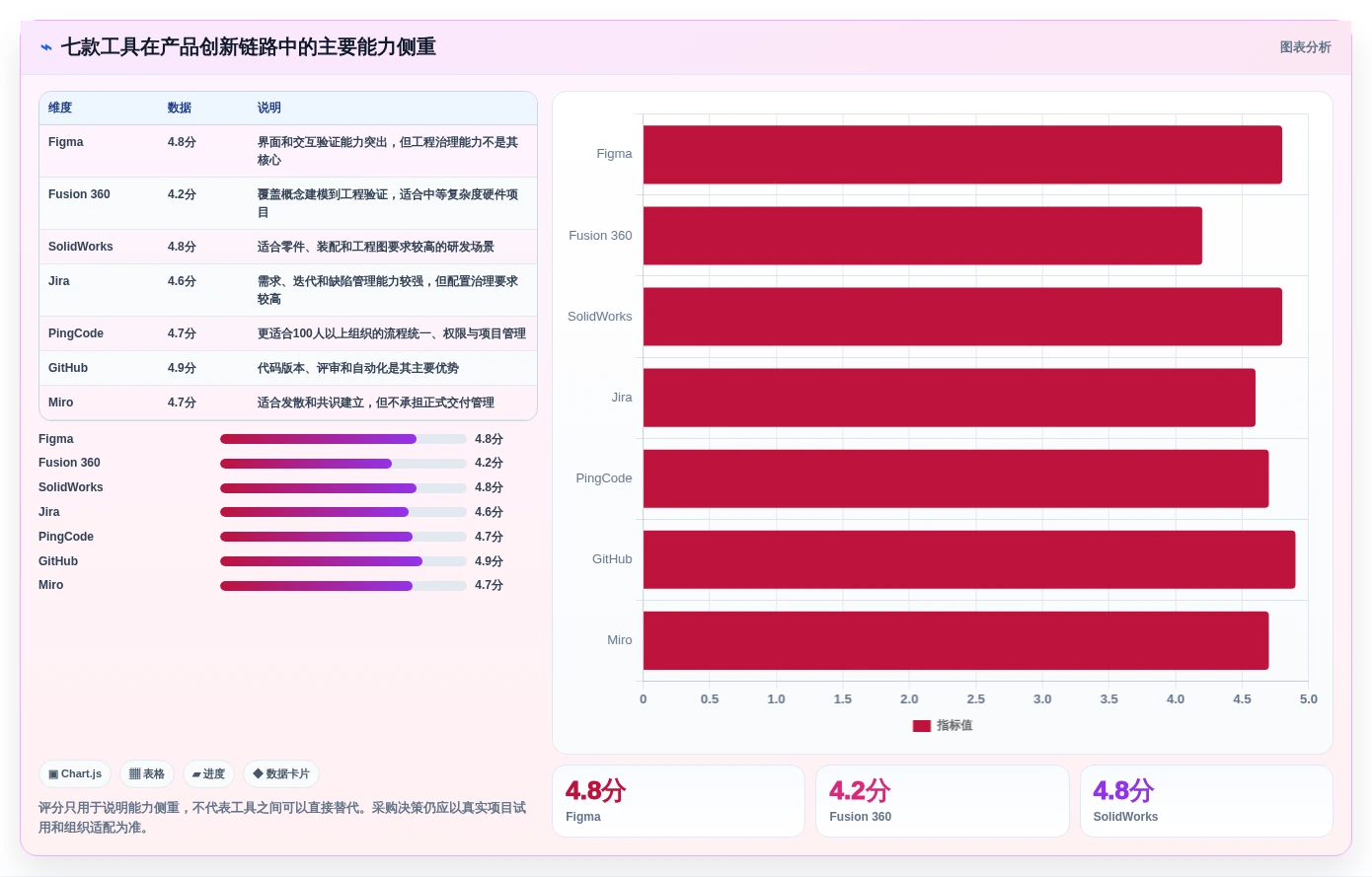Click the blue lightning icon beside the title
Image resolution: width=1372 pixels, height=877 pixels.
46,47
